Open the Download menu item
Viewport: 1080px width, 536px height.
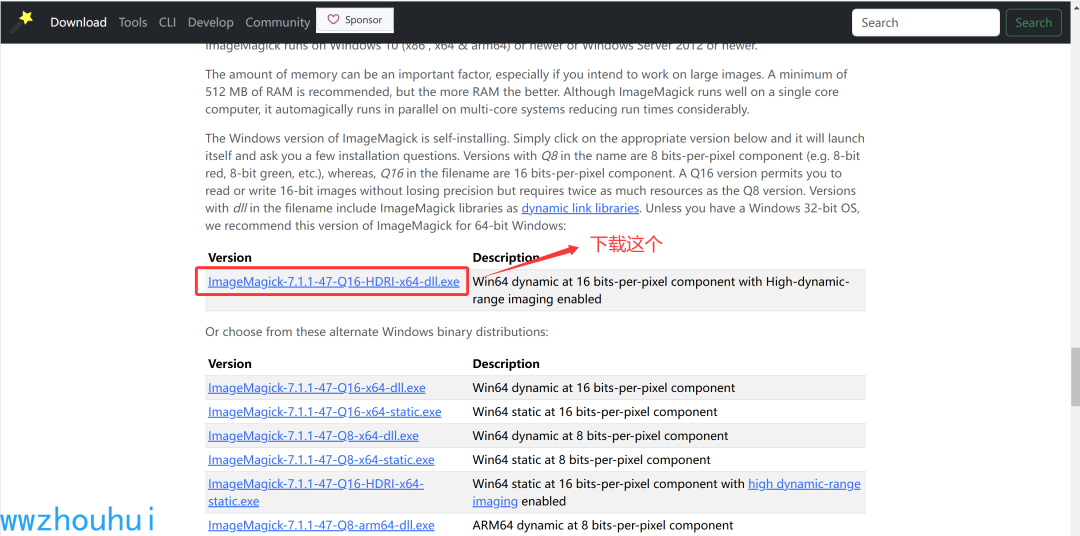click(x=79, y=22)
